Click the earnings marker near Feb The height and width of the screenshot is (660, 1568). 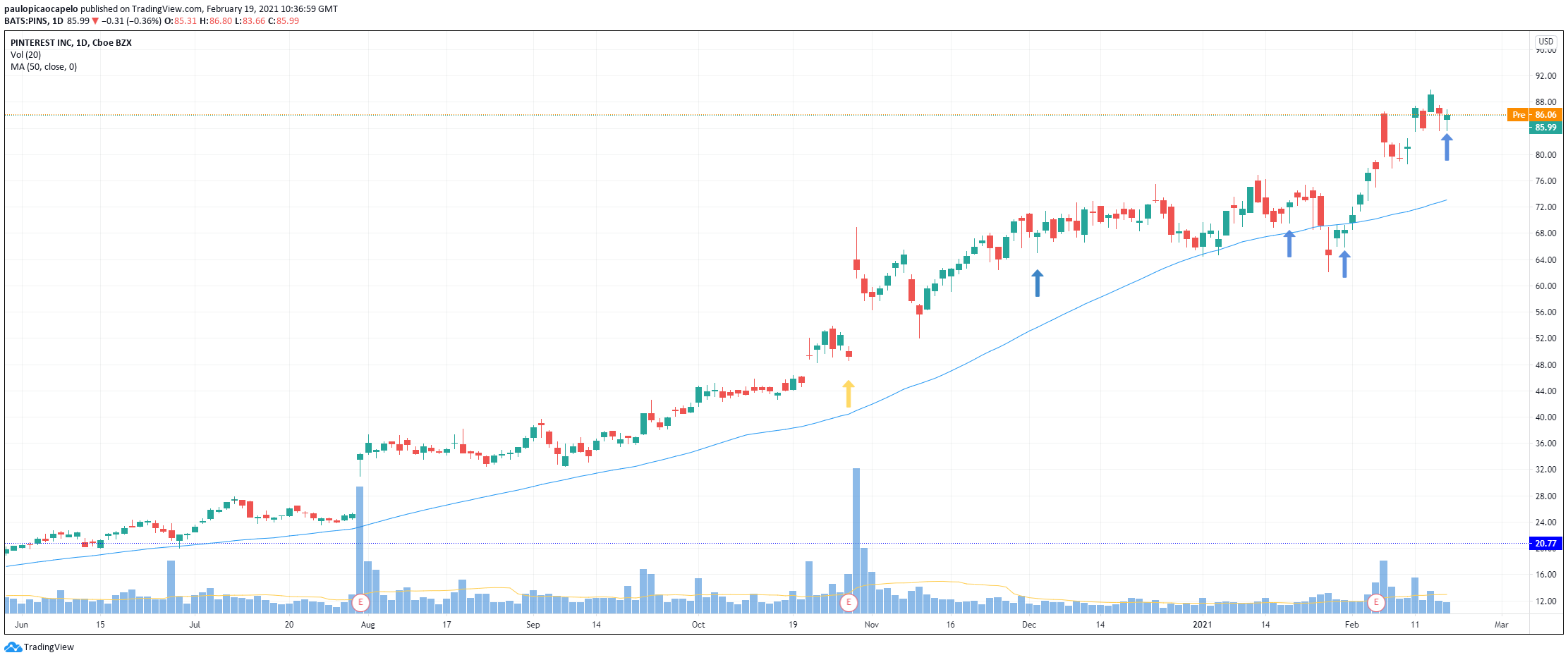(x=1376, y=603)
